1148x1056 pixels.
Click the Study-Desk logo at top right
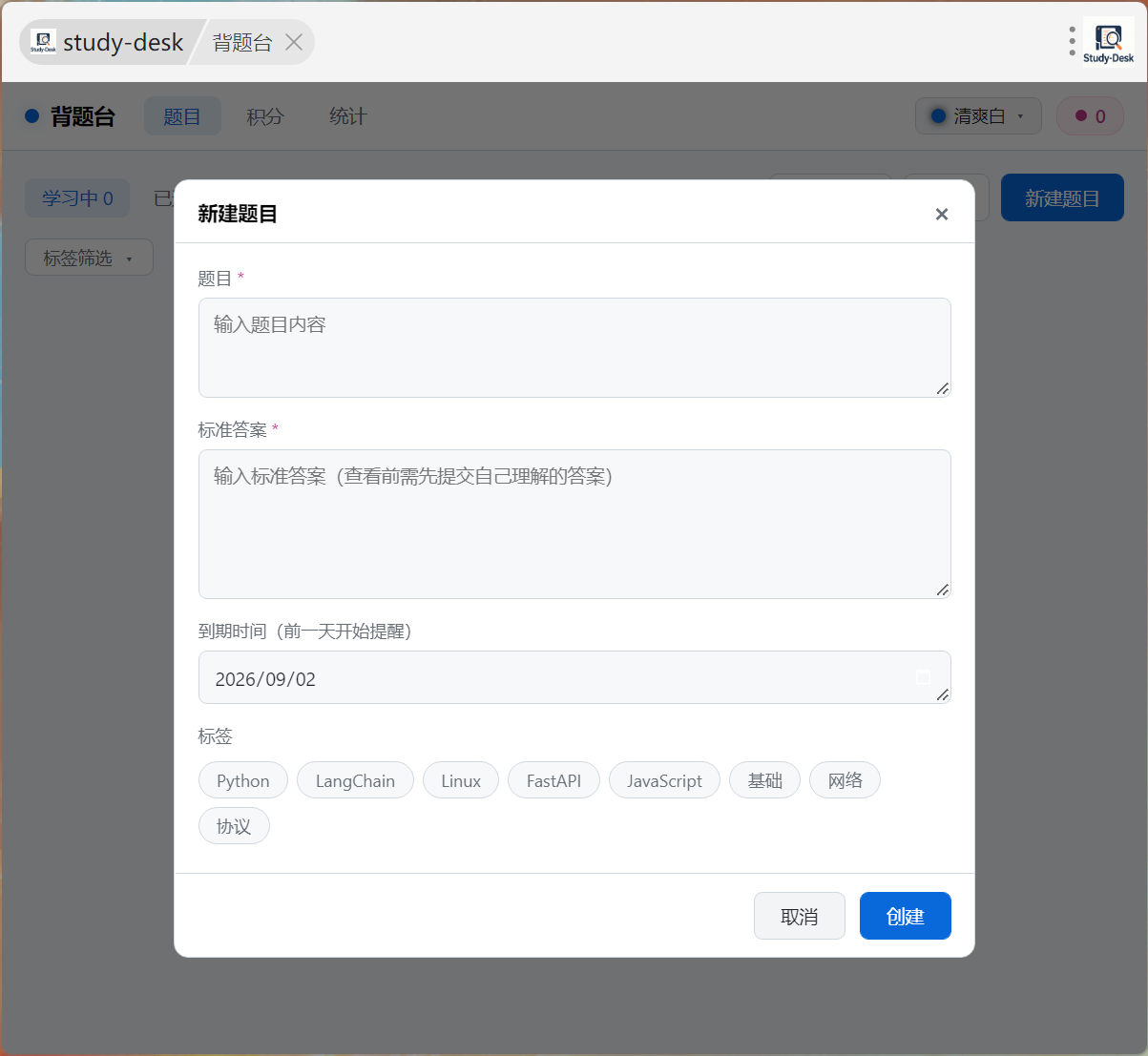point(1108,42)
